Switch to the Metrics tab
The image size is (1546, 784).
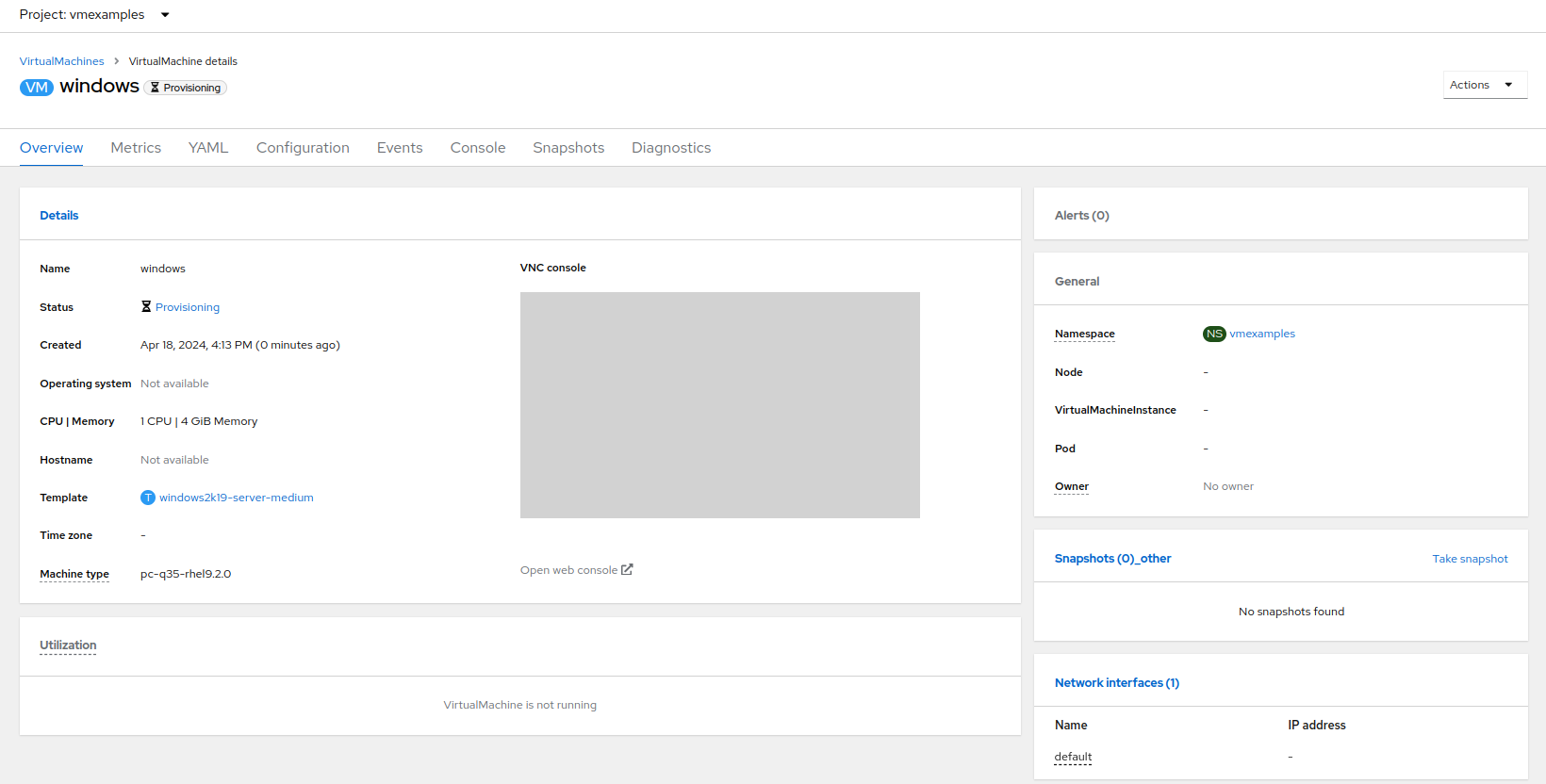[136, 148]
